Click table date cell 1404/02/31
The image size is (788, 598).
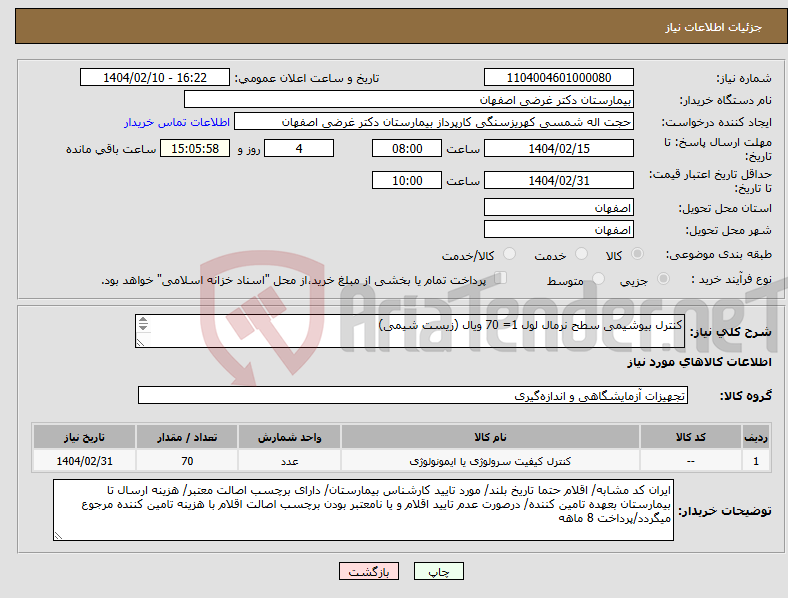pos(84,461)
